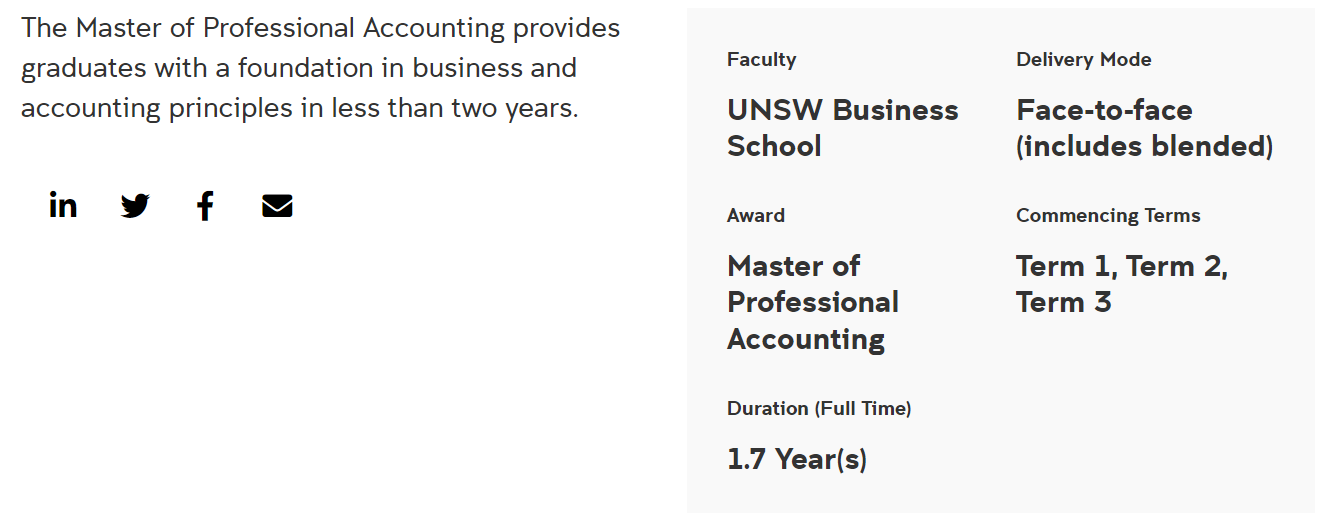Click the '(includes blended)' text
Screen dimensions: 1320x513
coord(1145,147)
